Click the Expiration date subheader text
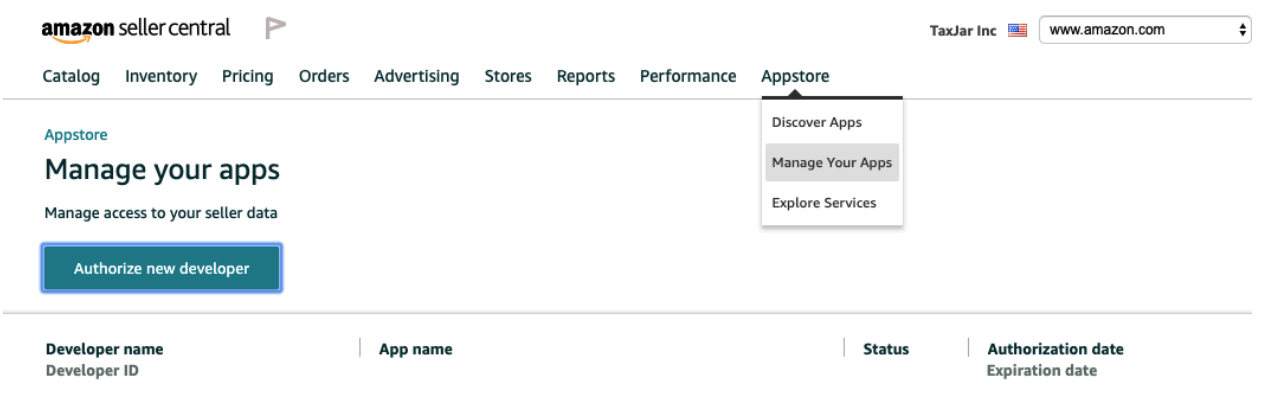 pos(1041,371)
